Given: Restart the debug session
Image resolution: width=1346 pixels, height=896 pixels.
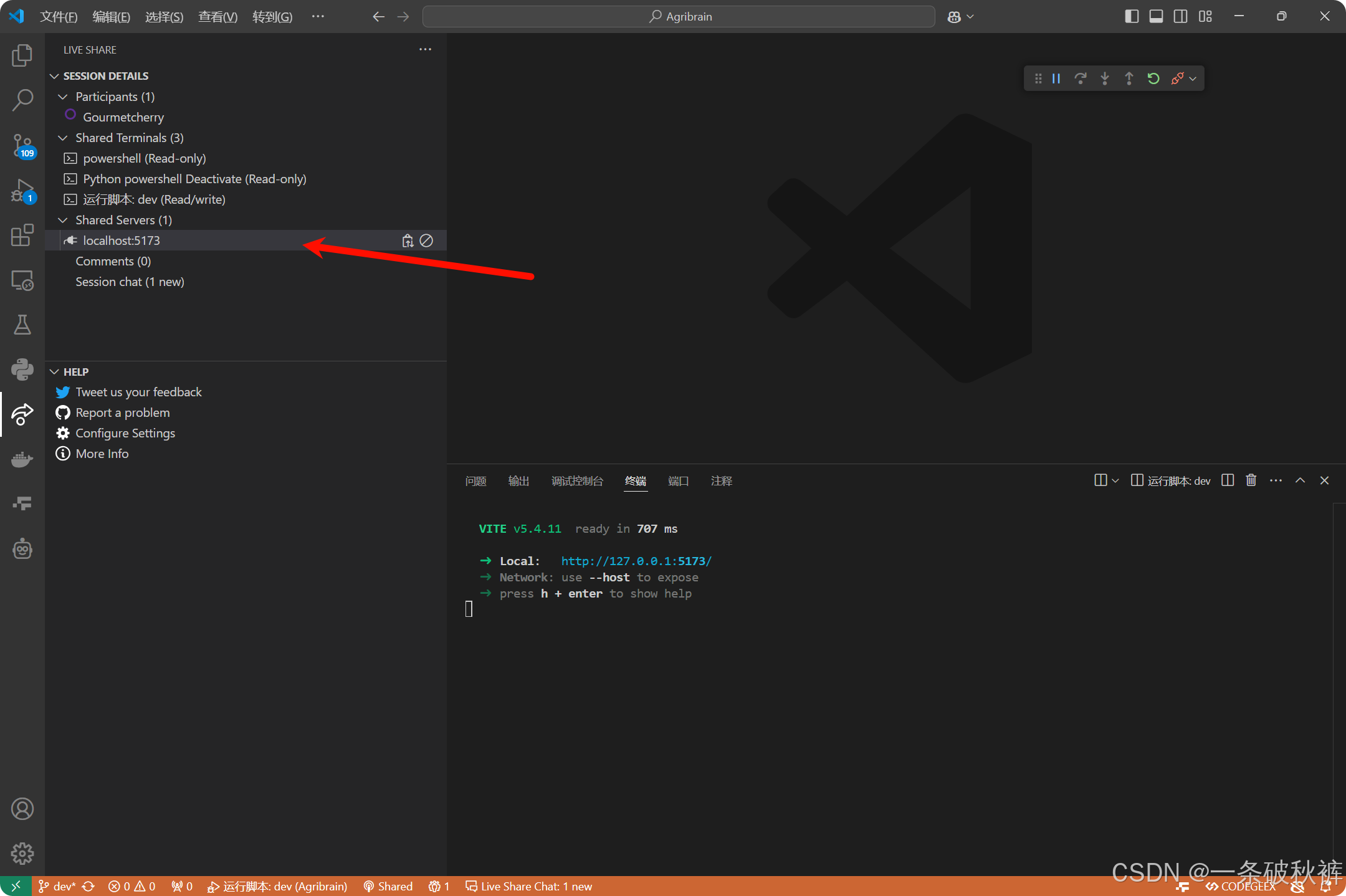Looking at the screenshot, I should pos(1153,79).
